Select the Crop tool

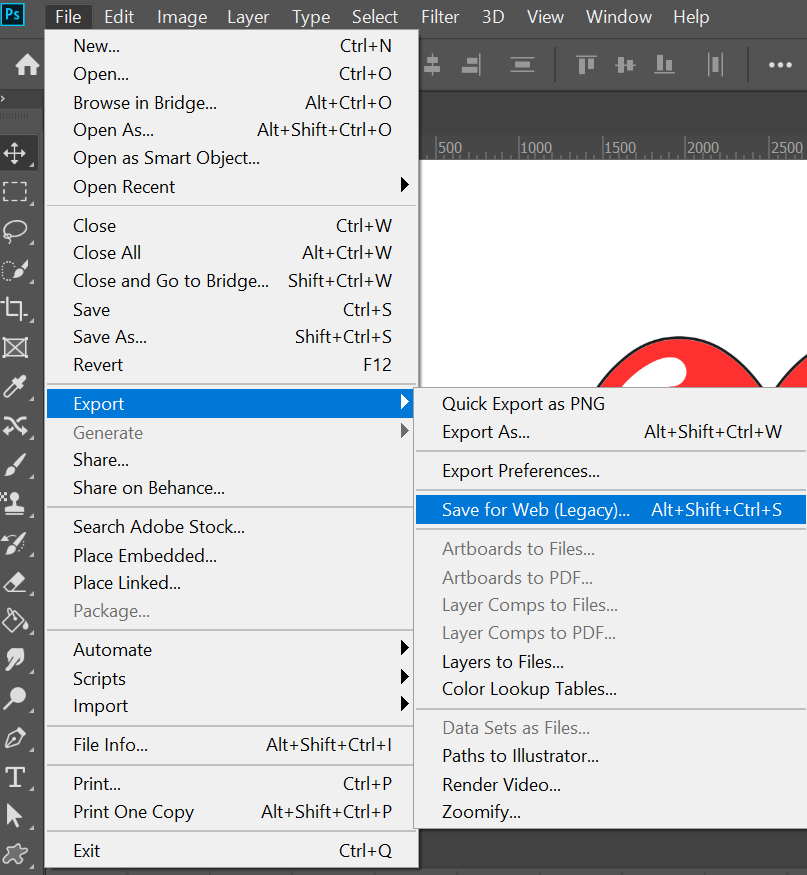pos(15,309)
